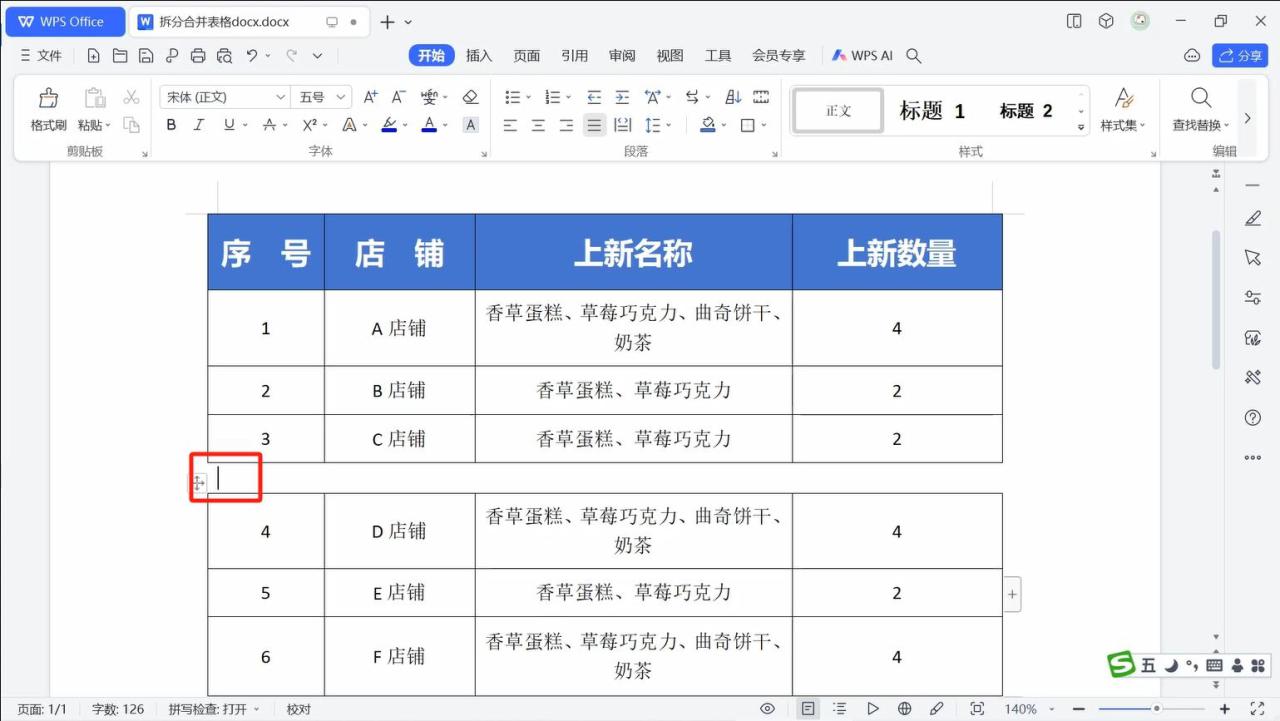The width and height of the screenshot is (1280, 721).
Task: Click the WPS AI search magnifier icon
Action: (x=913, y=56)
